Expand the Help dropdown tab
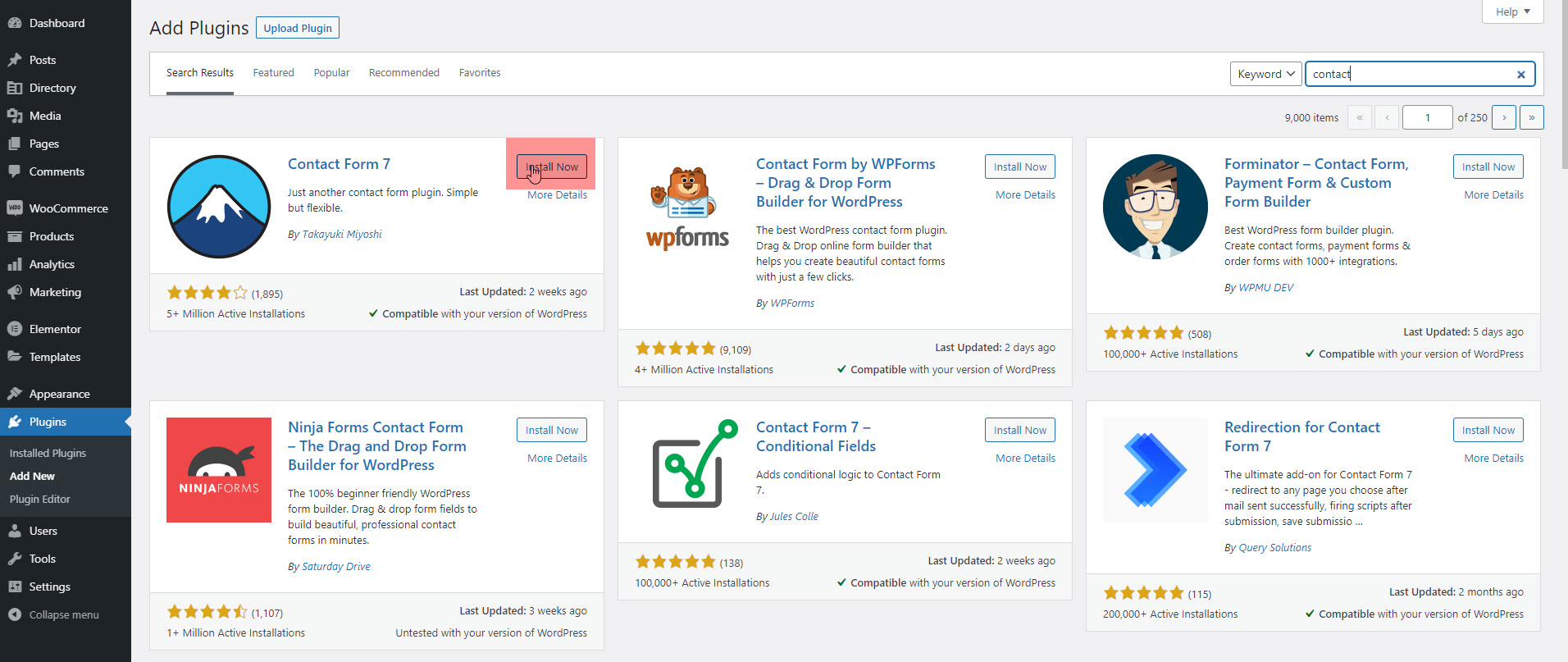 pyautogui.click(x=1513, y=11)
